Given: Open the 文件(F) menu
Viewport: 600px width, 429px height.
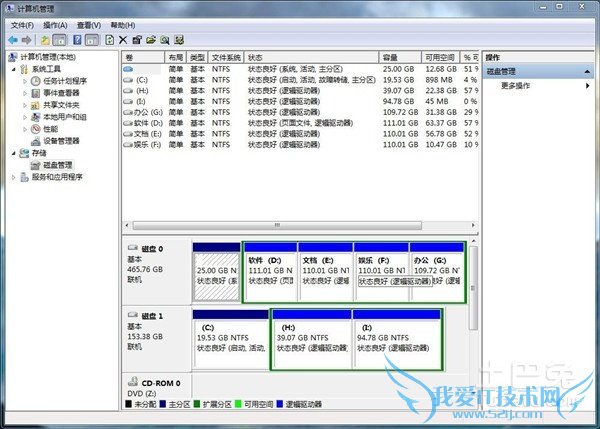Looking at the screenshot, I should click(x=22, y=25).
